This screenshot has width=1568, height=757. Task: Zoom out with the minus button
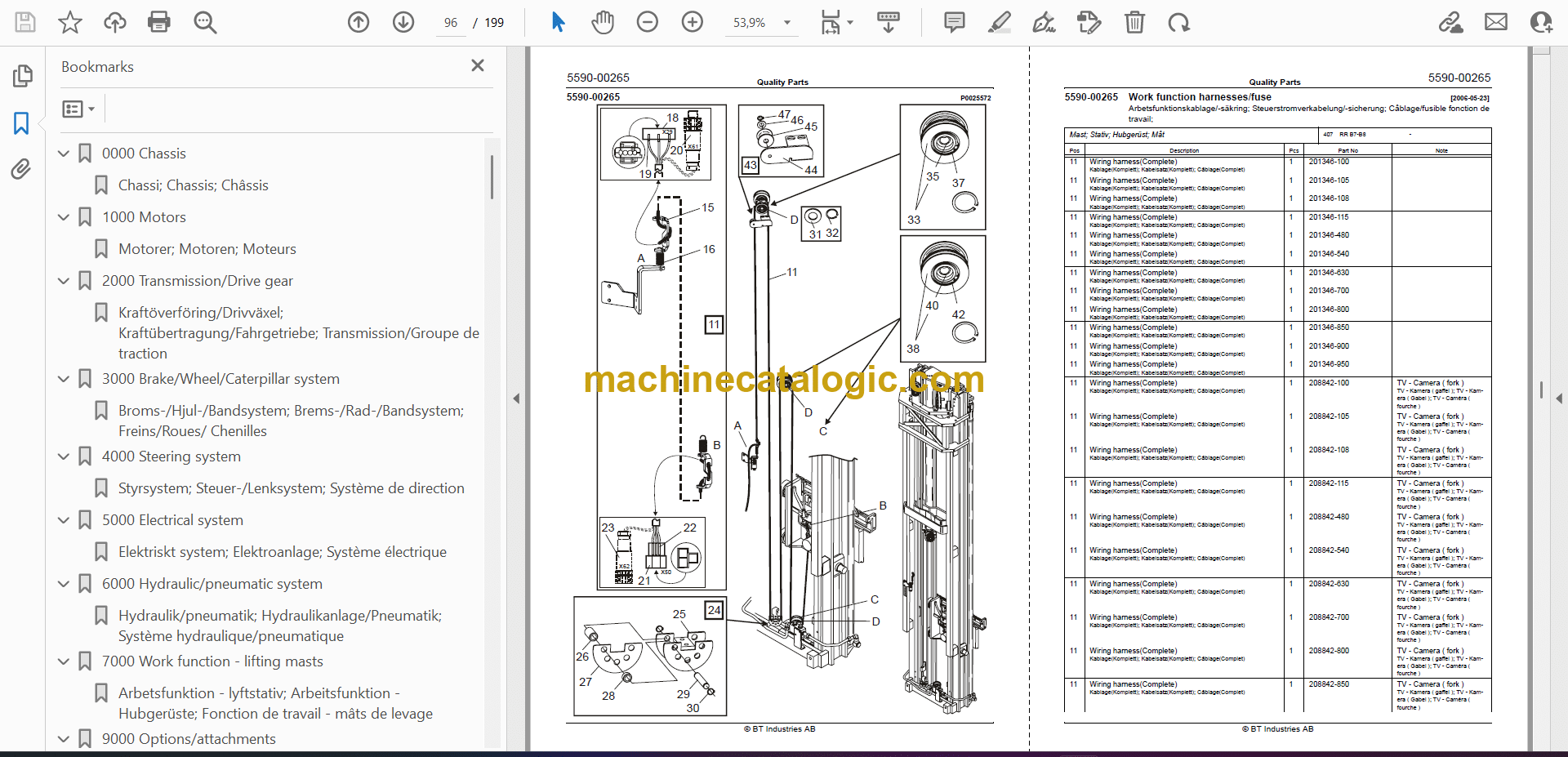648,22
